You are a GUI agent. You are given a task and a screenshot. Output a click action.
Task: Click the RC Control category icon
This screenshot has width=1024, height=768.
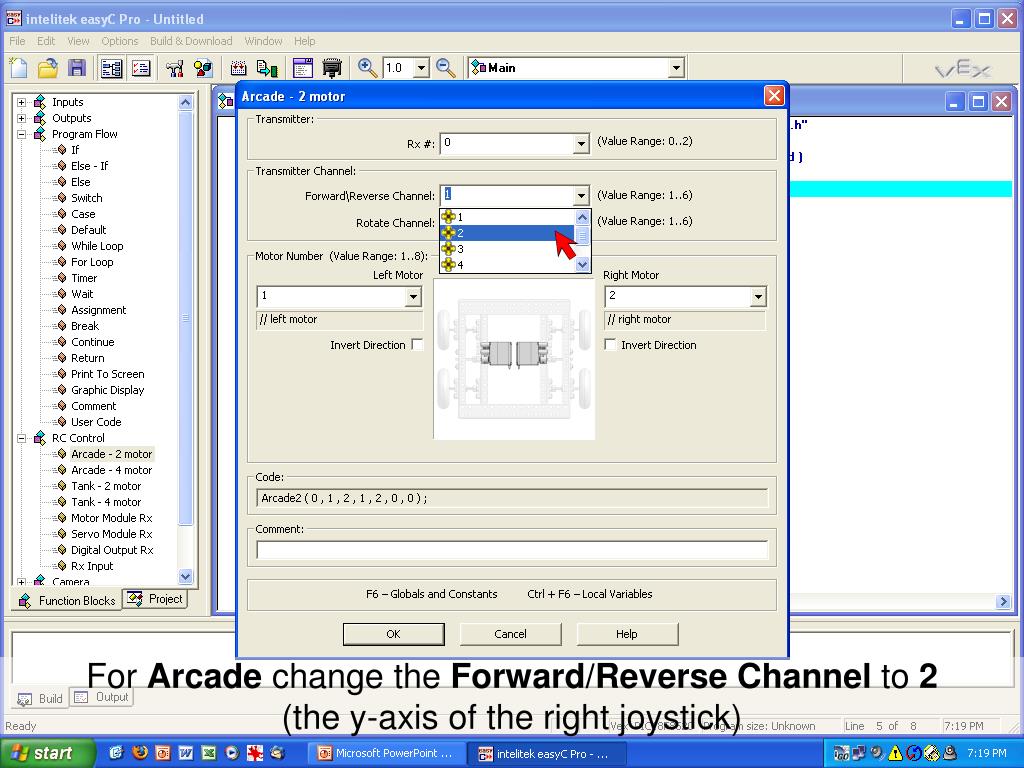pos(40,438)
